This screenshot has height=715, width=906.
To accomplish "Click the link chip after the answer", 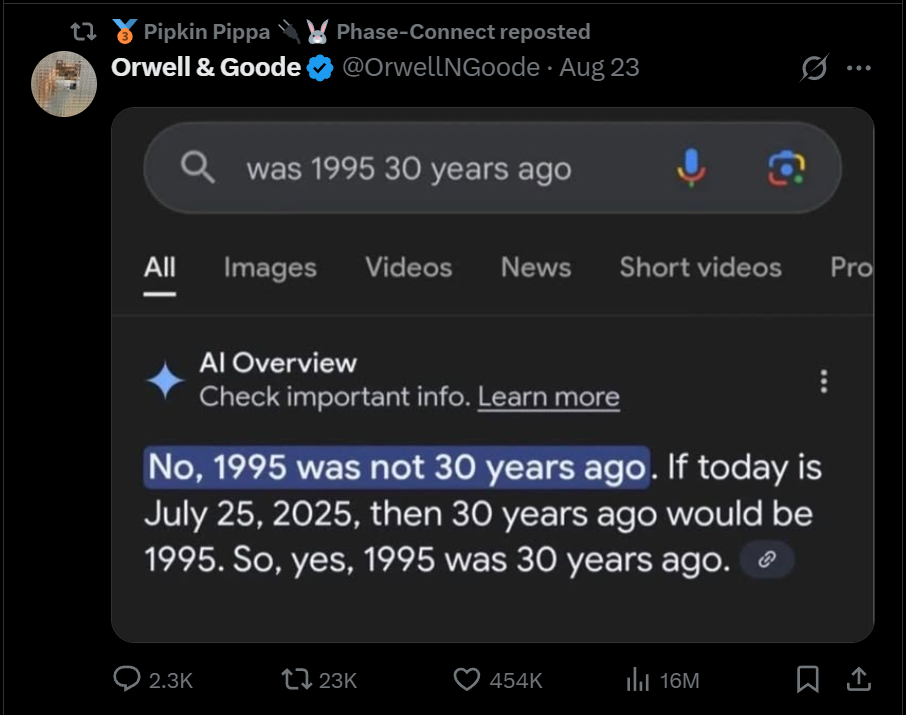I will (x=767, y=560).
